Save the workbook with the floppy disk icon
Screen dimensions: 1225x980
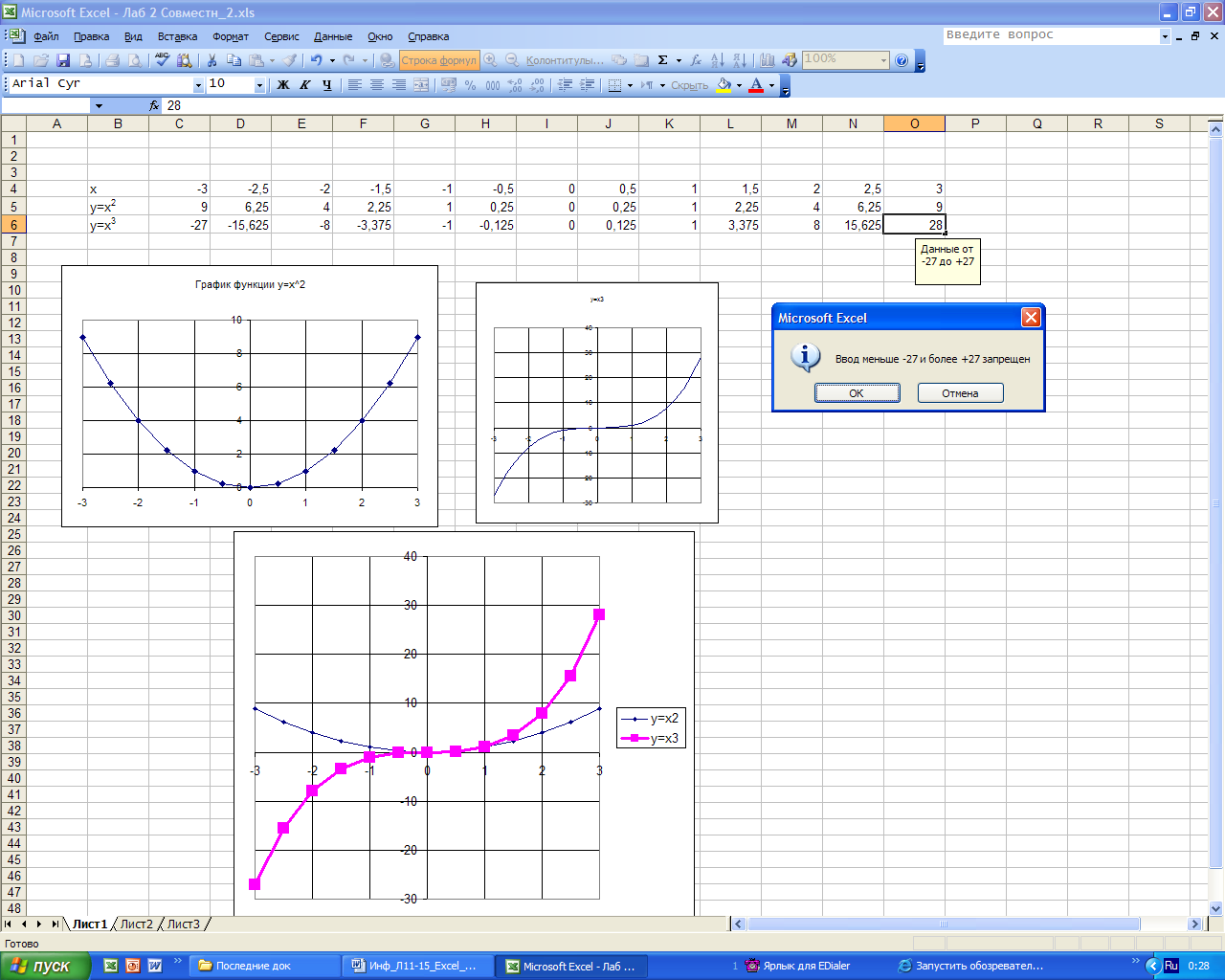tap(63, 60)
